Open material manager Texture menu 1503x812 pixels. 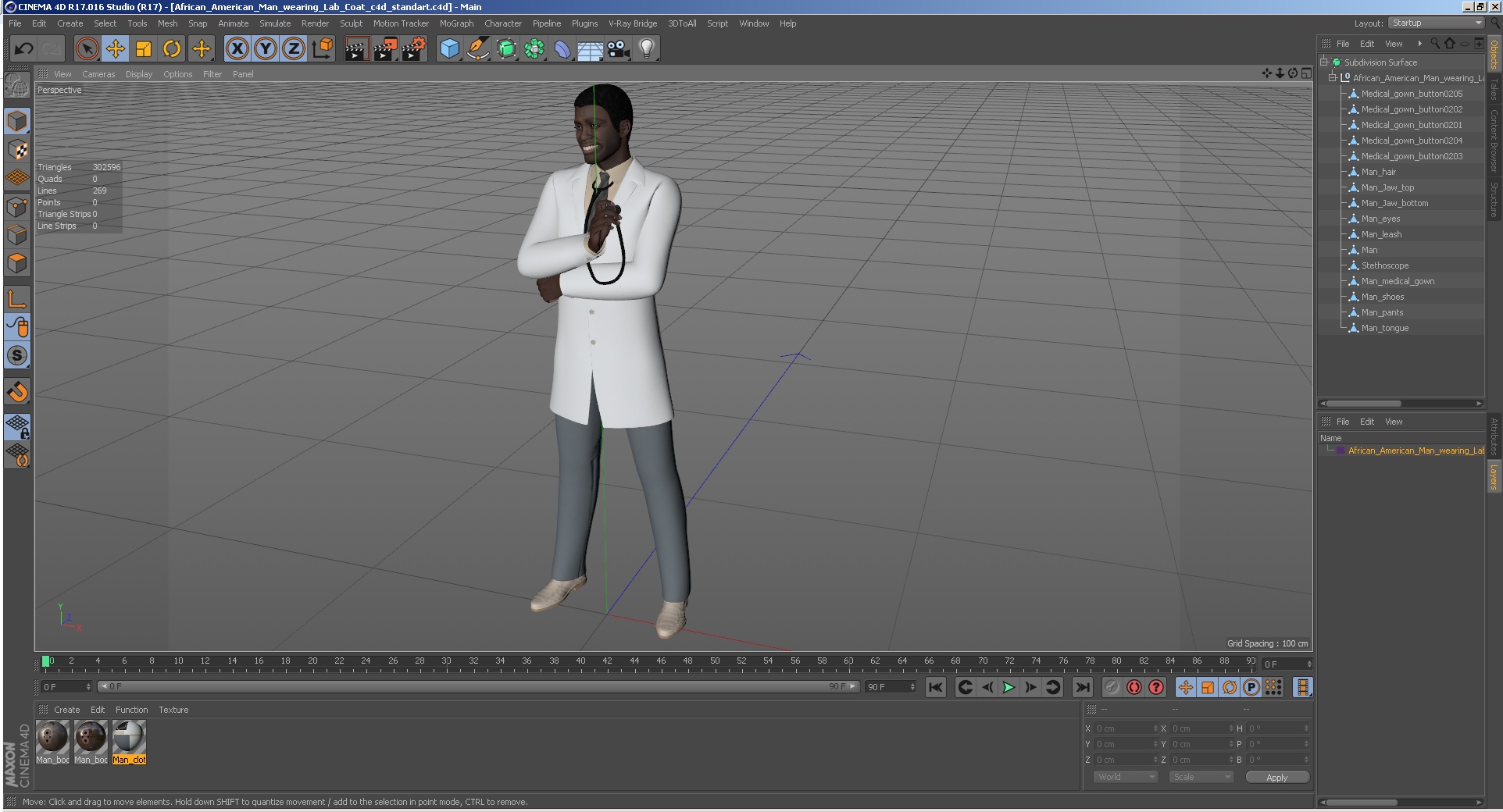[x=173, y=710]
